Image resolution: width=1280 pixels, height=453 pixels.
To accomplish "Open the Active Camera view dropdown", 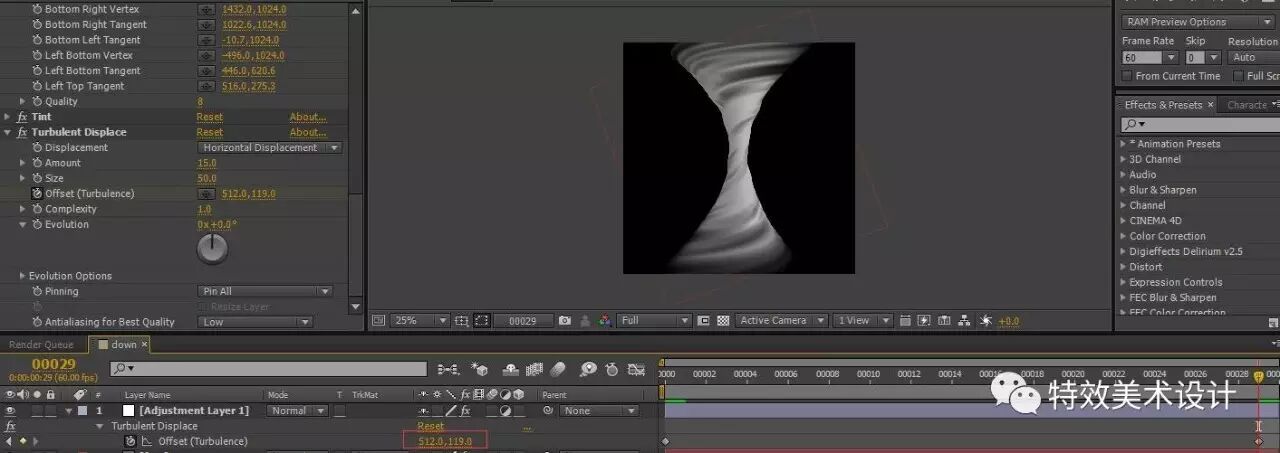I will pyautogui.click(x=781, y=321).
